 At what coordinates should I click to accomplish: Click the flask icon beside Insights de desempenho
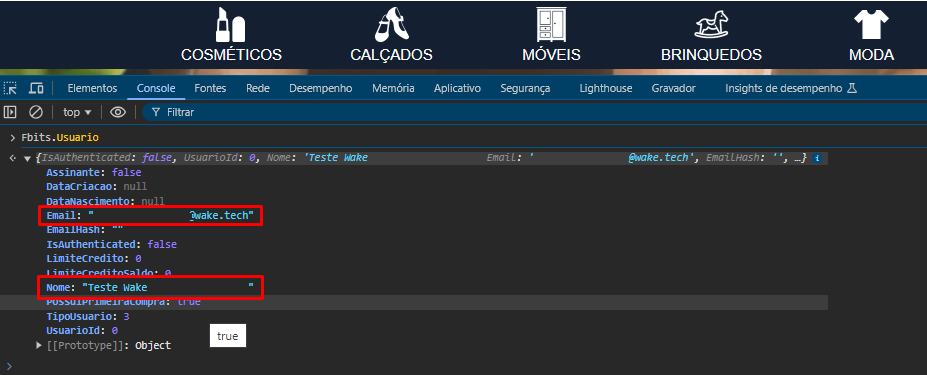point(851,88)
